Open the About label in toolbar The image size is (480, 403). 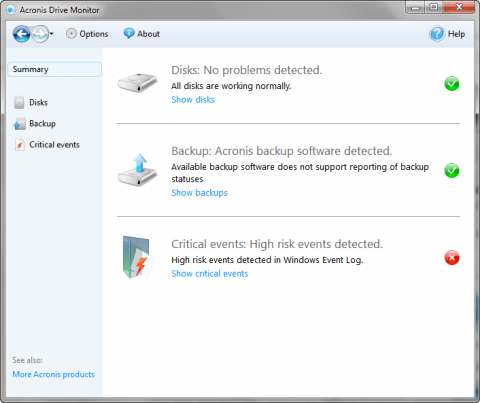tap(149, 34)
